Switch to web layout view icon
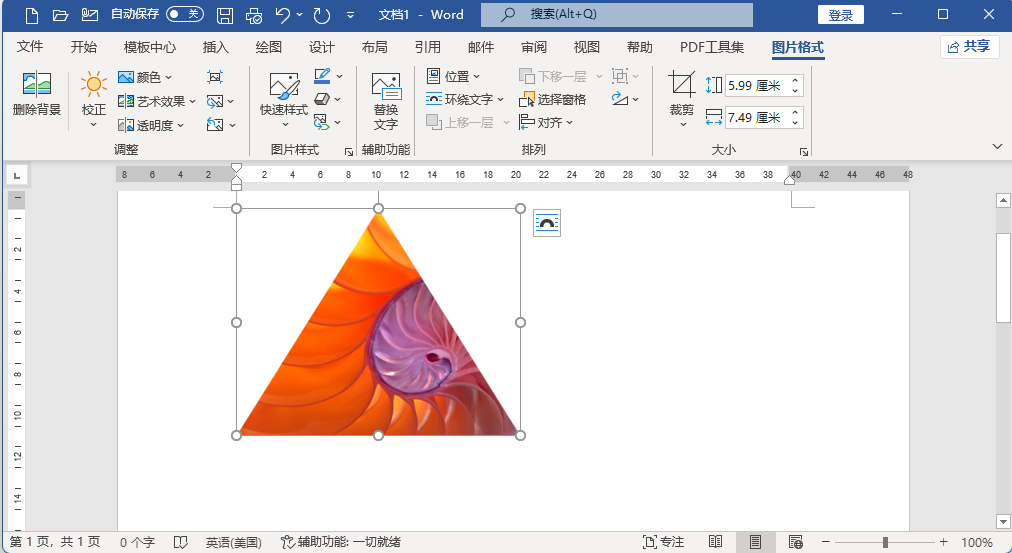 [x=796, y=542]
